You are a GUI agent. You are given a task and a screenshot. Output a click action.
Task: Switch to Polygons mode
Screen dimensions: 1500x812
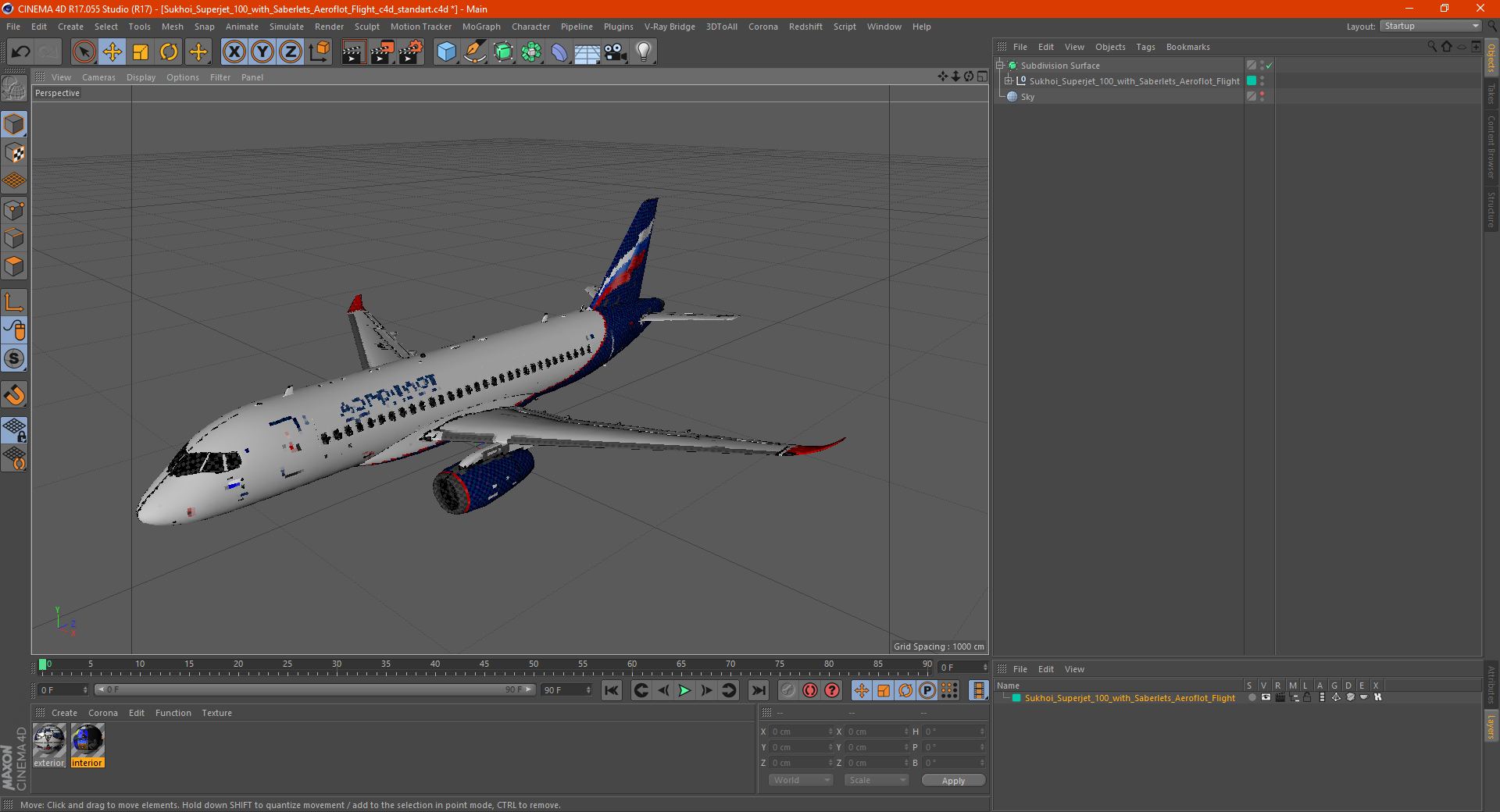click(x=14, y=266)
